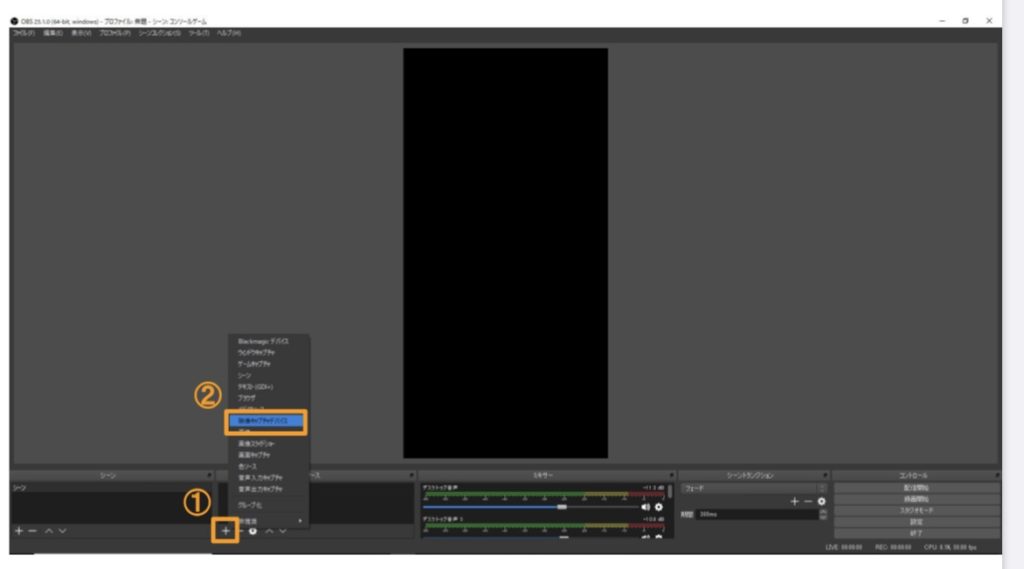Pop out the Scene Transitions dock icon
This screenshot has width=1024, height=569.
tap(825, 475)
